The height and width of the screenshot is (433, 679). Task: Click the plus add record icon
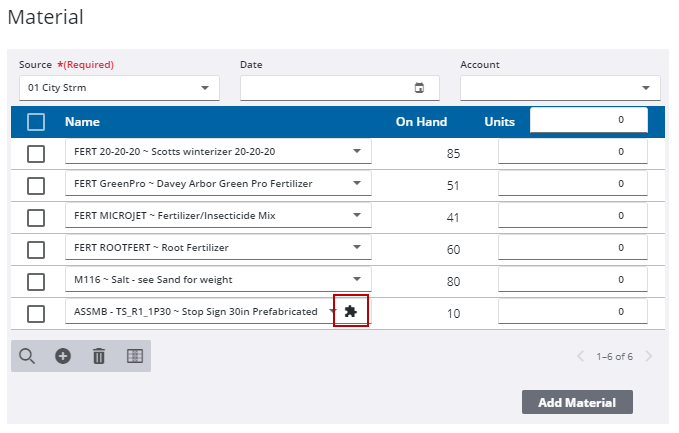tap(63, 356)
